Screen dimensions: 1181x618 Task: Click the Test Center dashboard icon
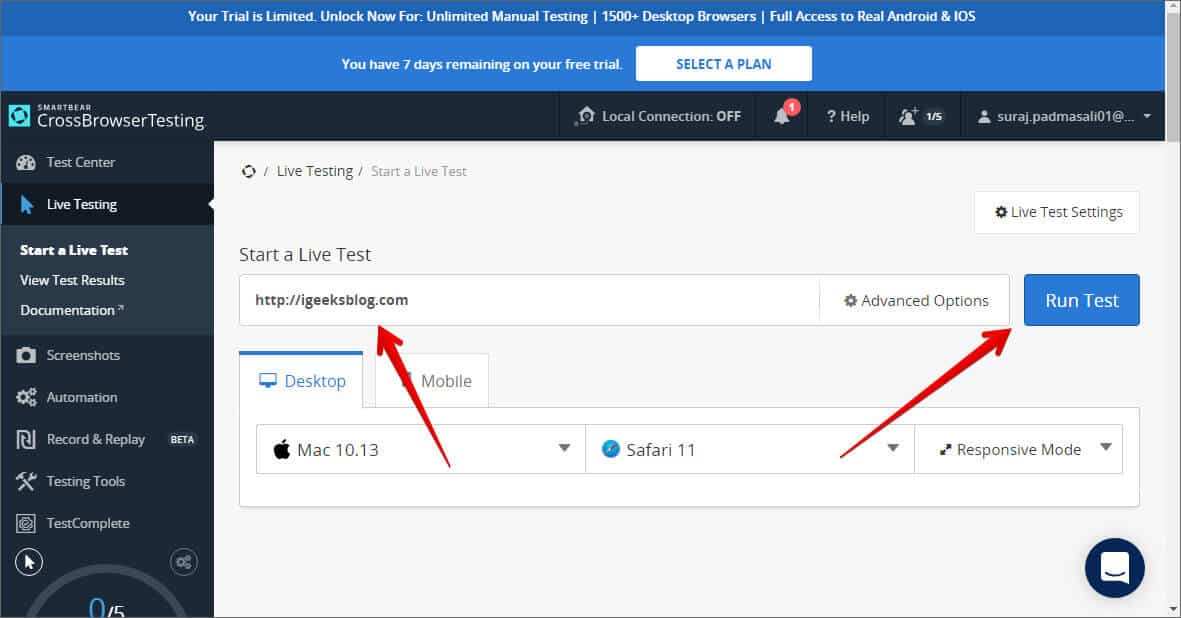[26, 163]
